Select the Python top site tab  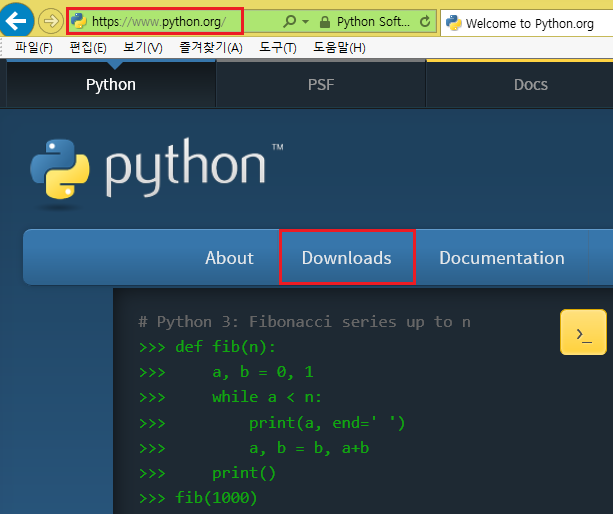pos(111,84)
